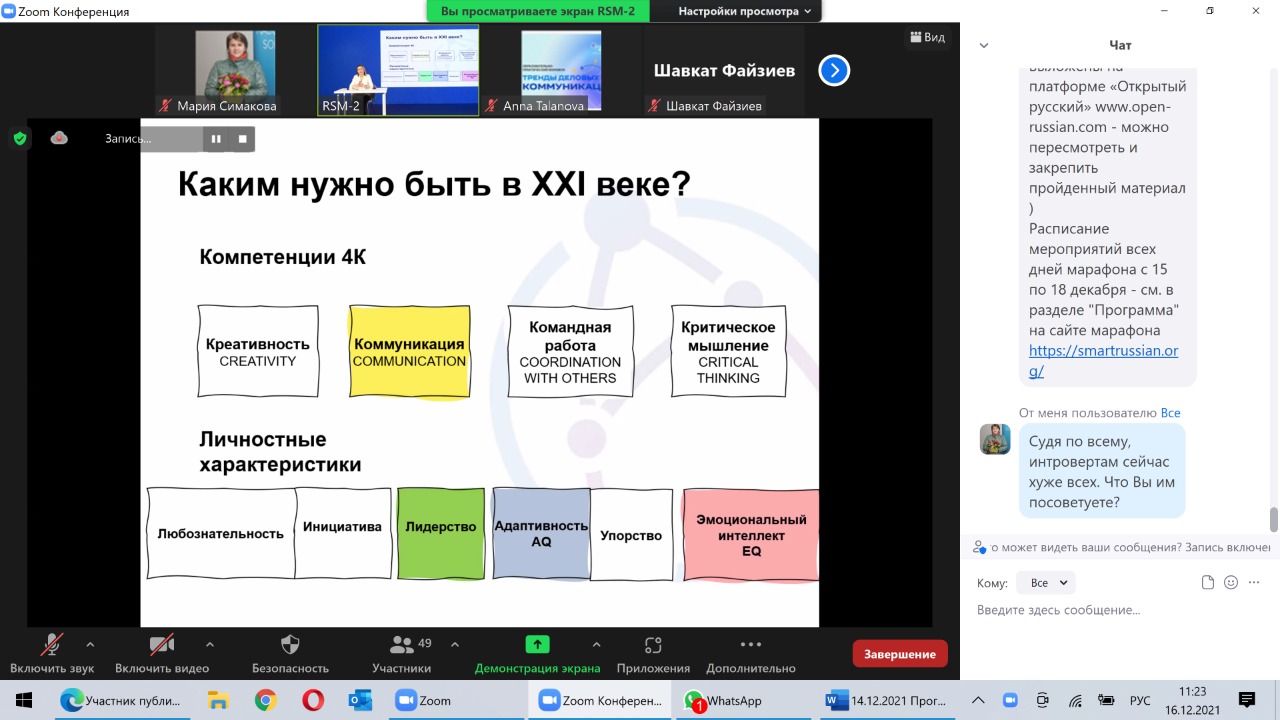
Task: Click Коммуникация yellow box on slide
Action: click(x=409, y=352)
